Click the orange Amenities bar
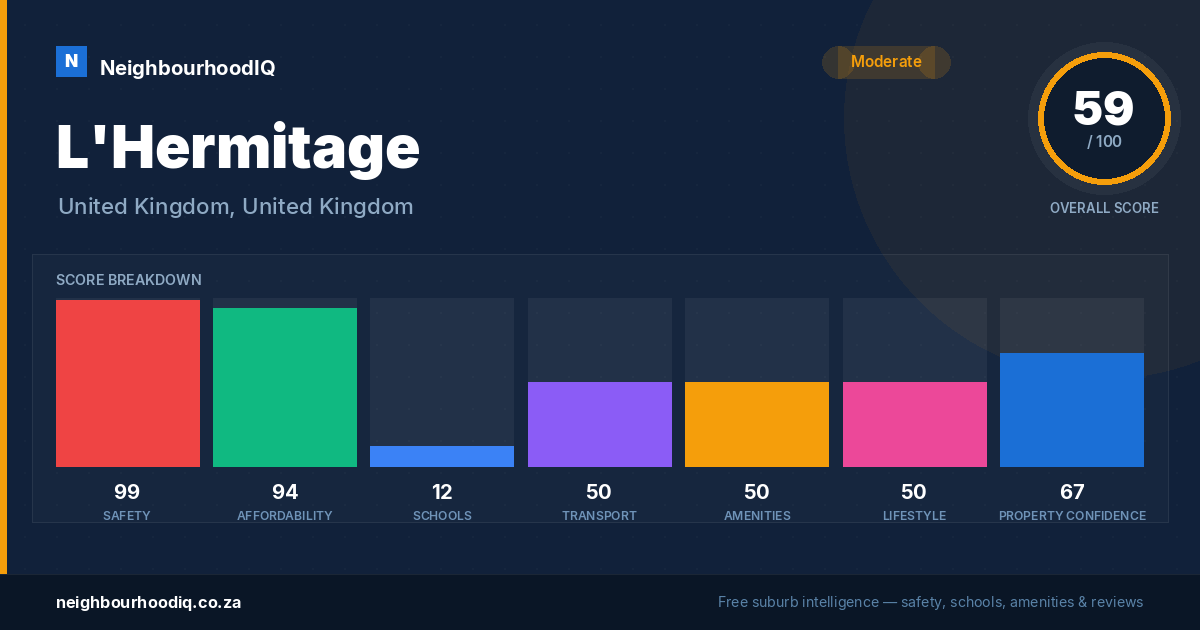This screenshot has height=630, width=1200. pos(757,424)
